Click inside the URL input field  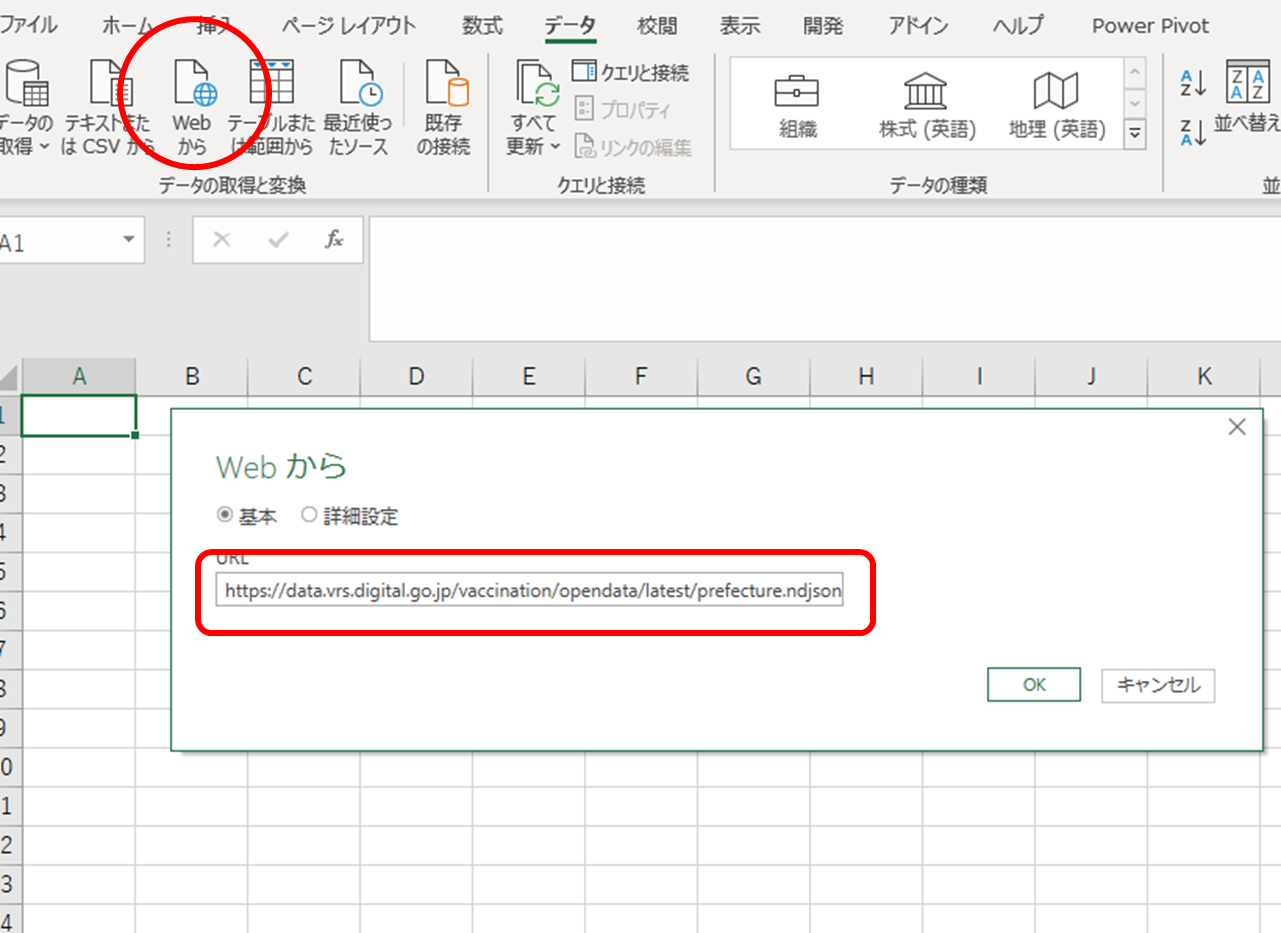pos(530,590)
